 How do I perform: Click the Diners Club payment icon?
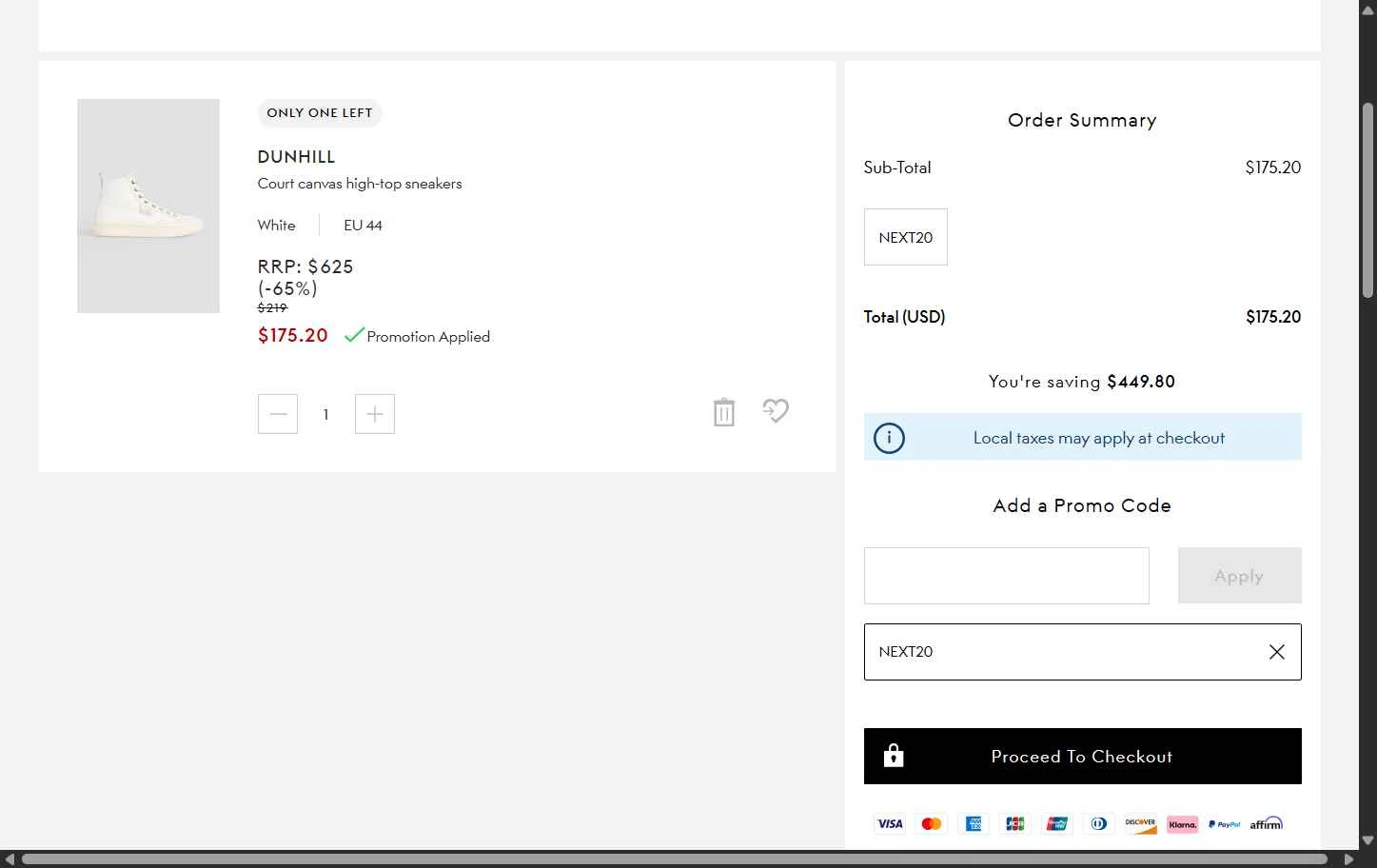(x=1099, y=824)
